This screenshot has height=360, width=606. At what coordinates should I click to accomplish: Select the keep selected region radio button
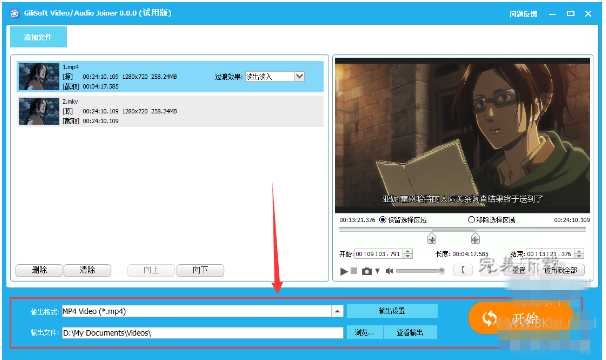pyautogui.click(x=383, y=220)
